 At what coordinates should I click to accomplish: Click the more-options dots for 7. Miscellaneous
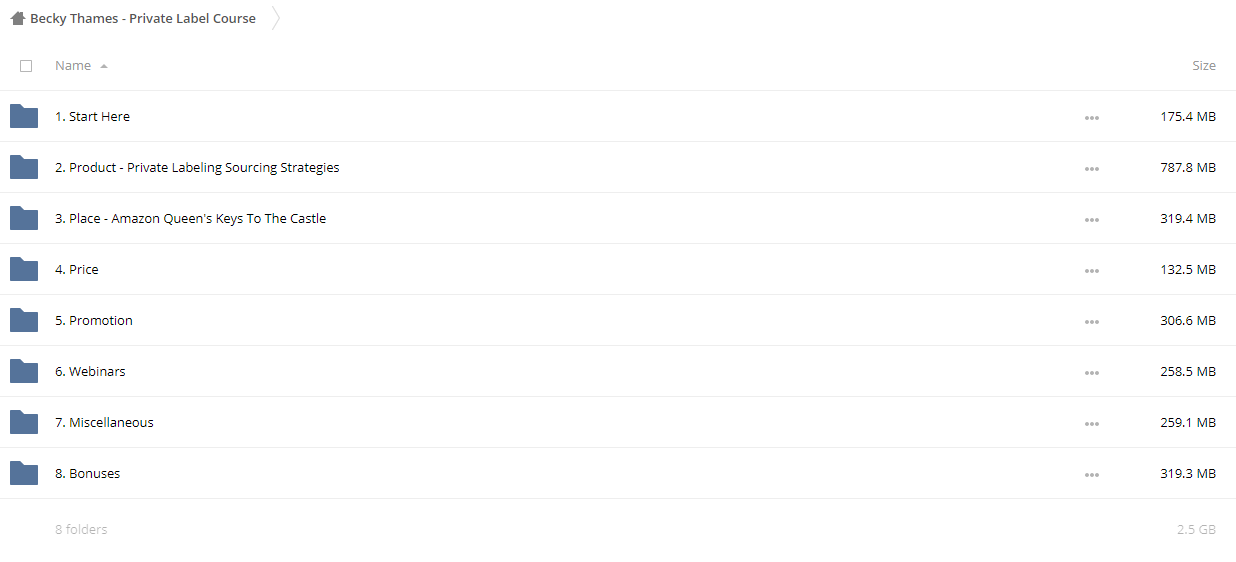(x=1091, y=424)
